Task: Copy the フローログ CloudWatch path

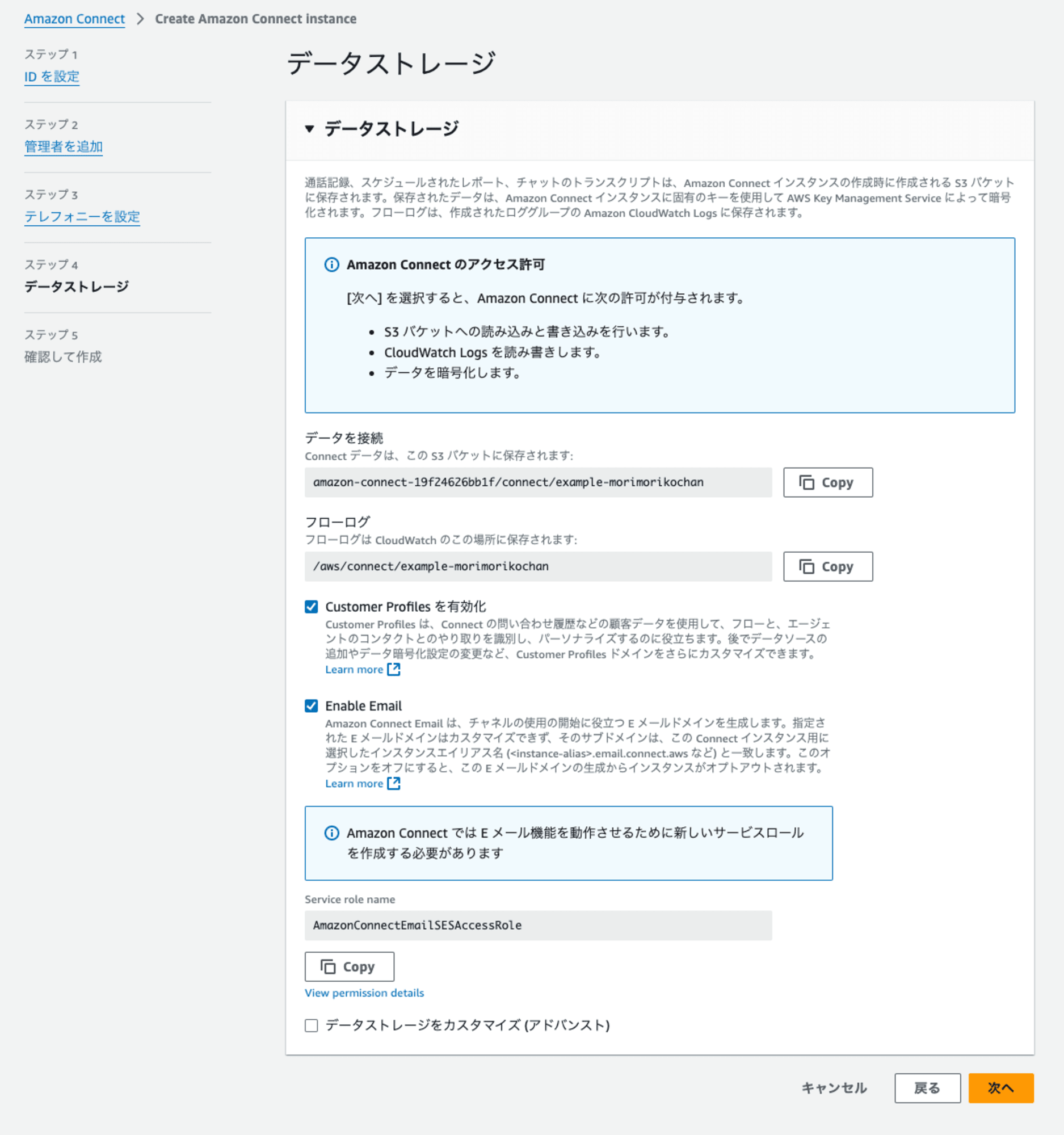Action: pos(828,566)
